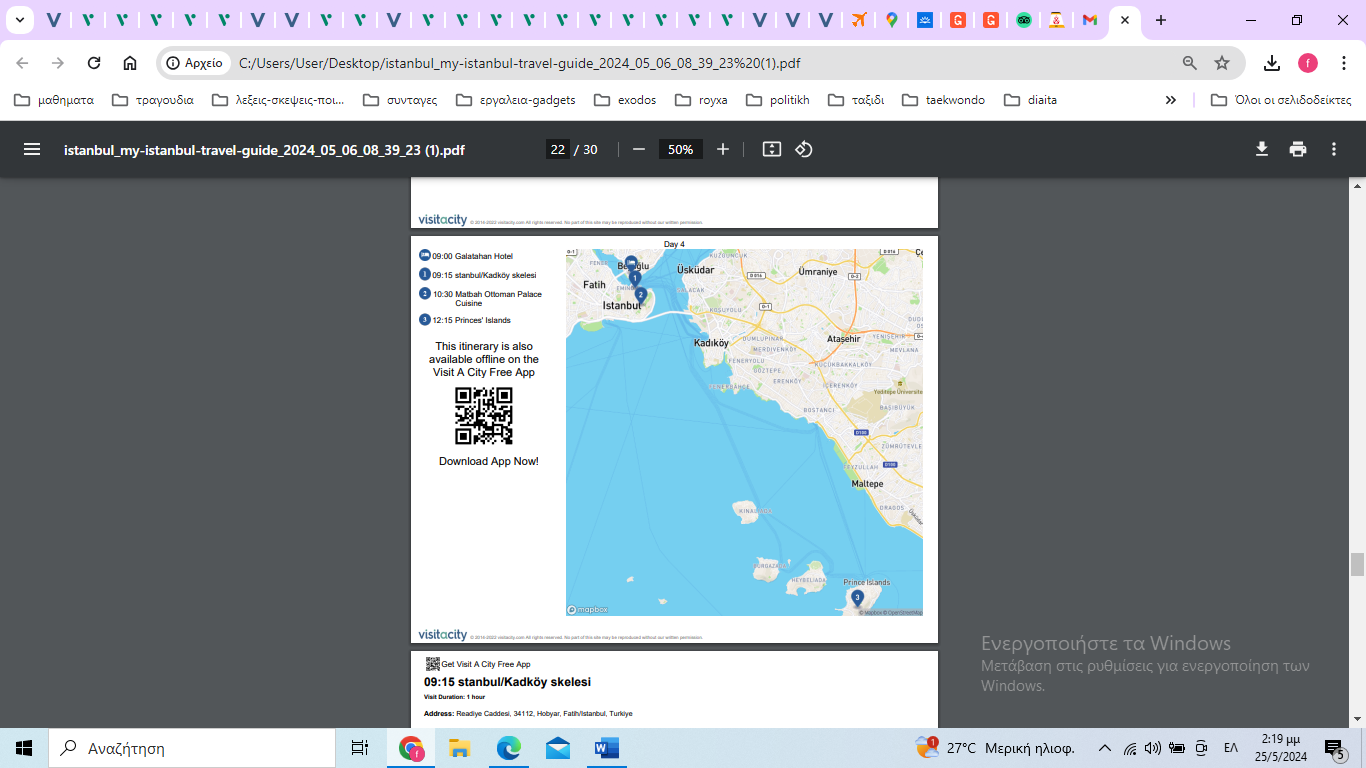The width and height of the screenshot is (1366, 768).
Task: Open a new browser tab
Action: [1160, 20]
